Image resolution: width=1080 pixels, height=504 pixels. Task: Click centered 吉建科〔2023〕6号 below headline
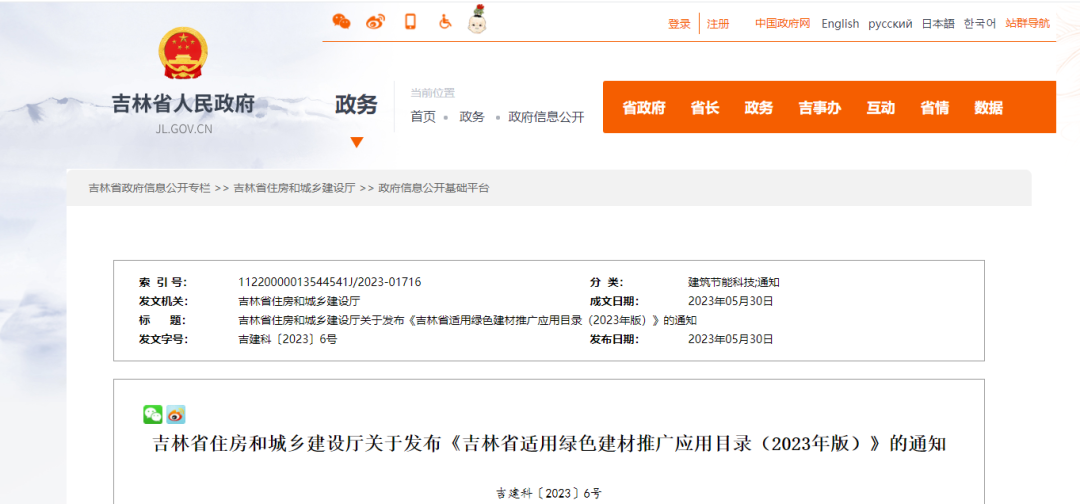[x=549, y=493]
